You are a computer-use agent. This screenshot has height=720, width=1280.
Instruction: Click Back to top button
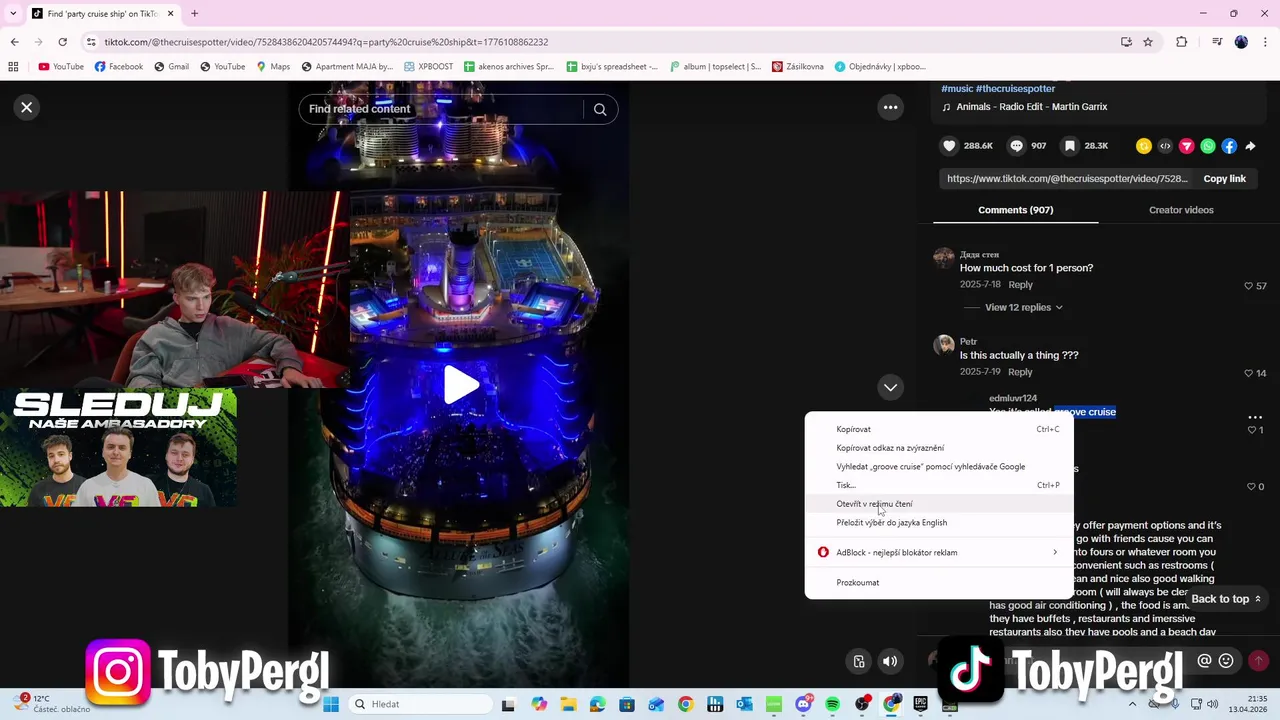coord(1226,599)
